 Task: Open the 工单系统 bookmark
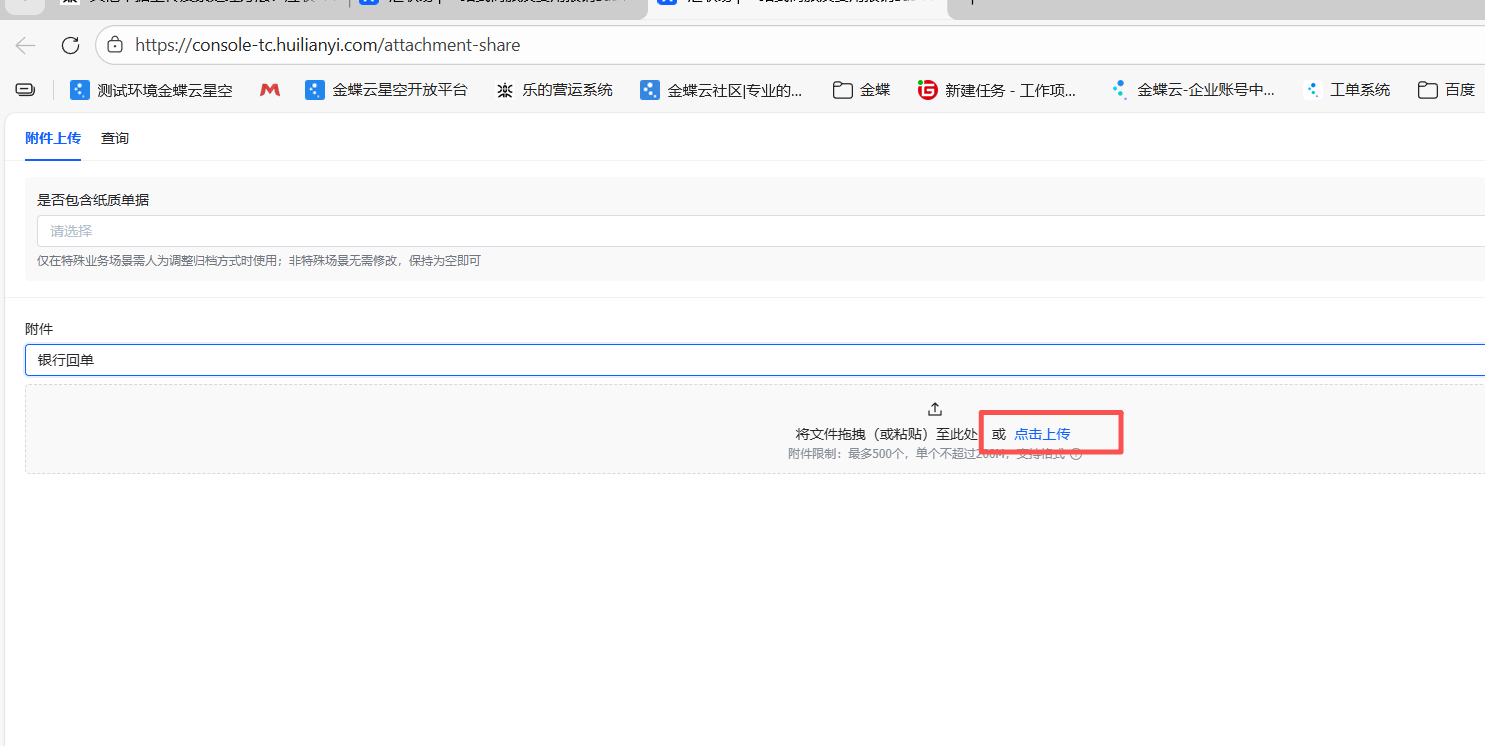click(1348, 90)
